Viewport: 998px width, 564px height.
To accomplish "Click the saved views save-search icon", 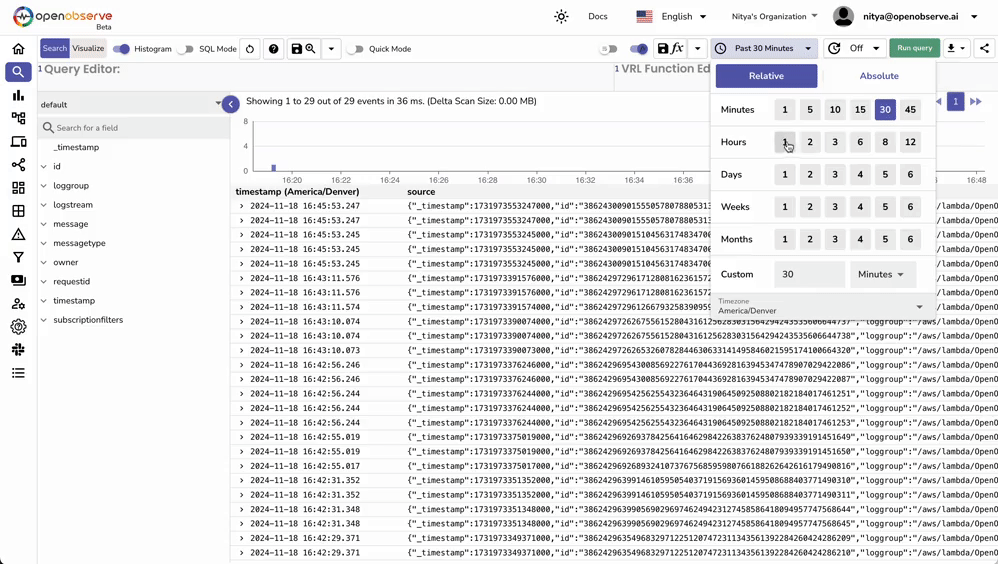I will [303, 49].
